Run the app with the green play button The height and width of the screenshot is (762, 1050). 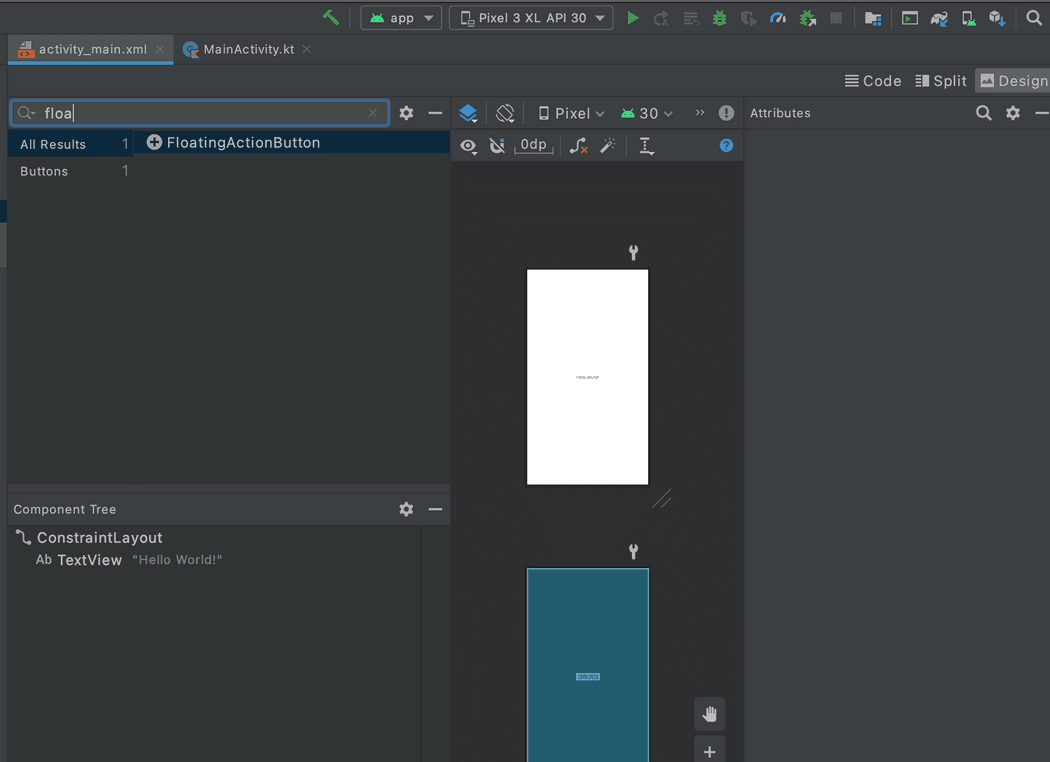tap(632, 18)
